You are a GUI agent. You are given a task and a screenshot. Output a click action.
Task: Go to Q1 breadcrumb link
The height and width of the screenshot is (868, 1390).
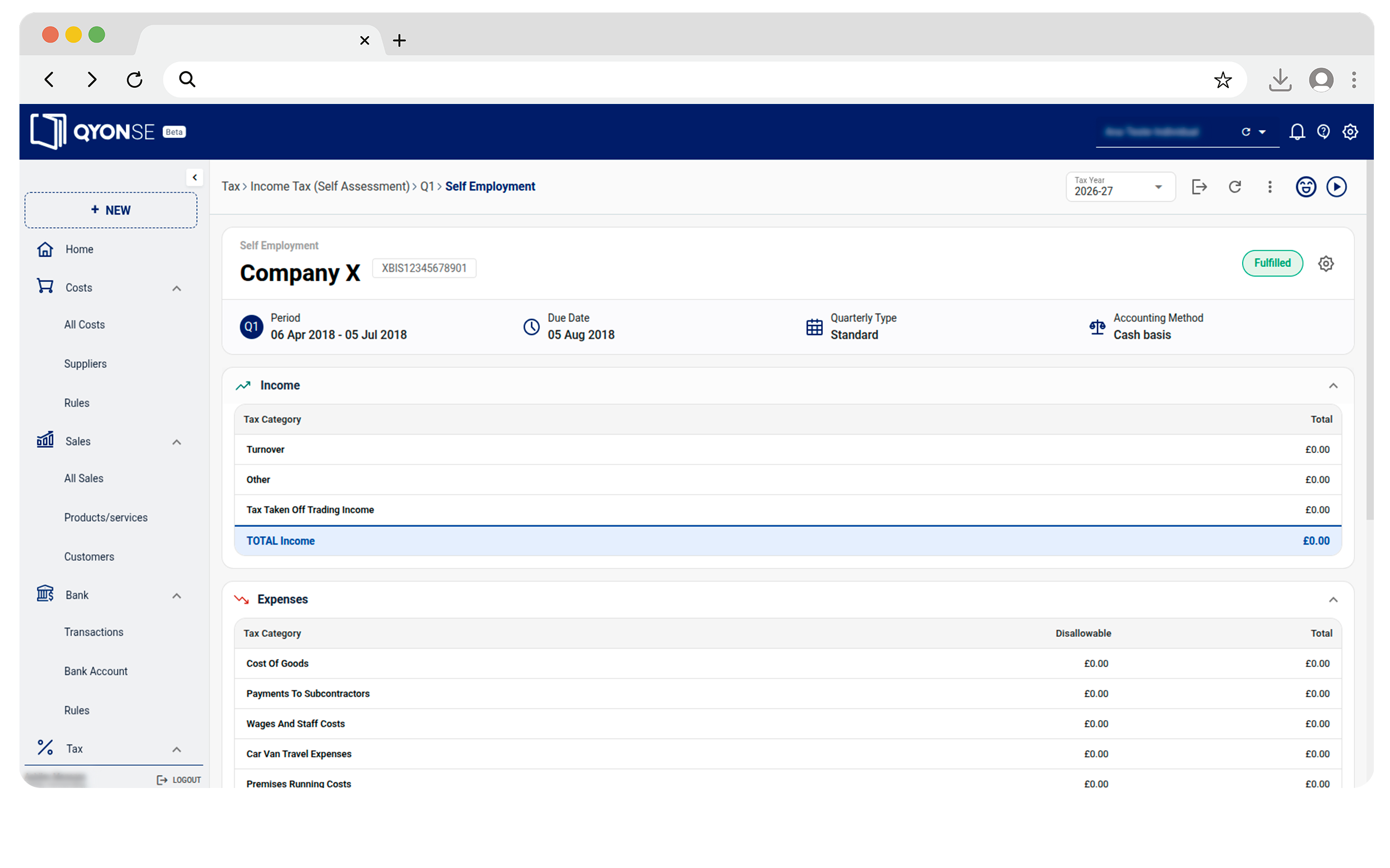(427, 187)
